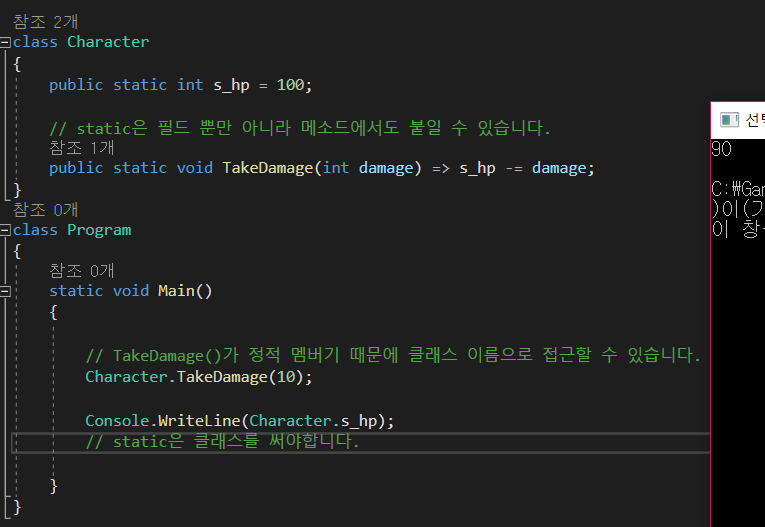765x527 pixels.
Task: Click the value 100 in the field initializer
Action: (x=290, y=85)
